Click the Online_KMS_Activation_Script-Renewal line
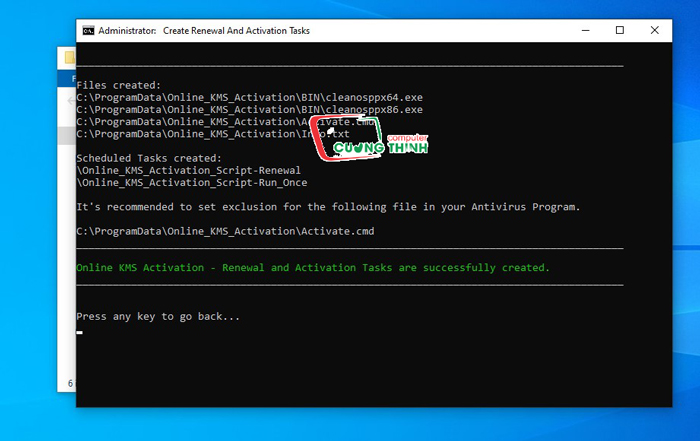Image resolution: width=700 pixels, height=441 pixels. [x=188, y=171]
